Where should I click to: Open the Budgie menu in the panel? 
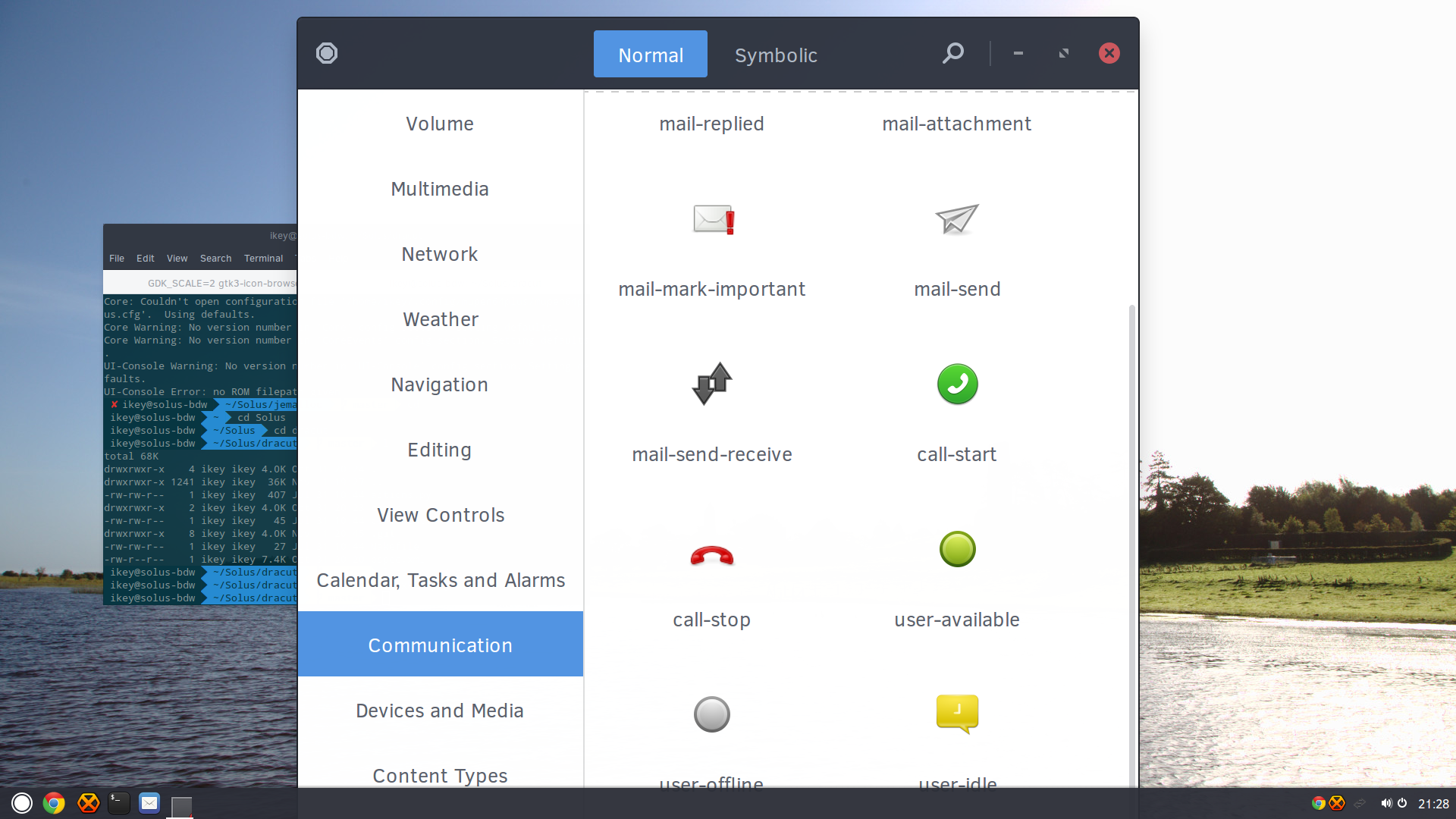(22, 803)
